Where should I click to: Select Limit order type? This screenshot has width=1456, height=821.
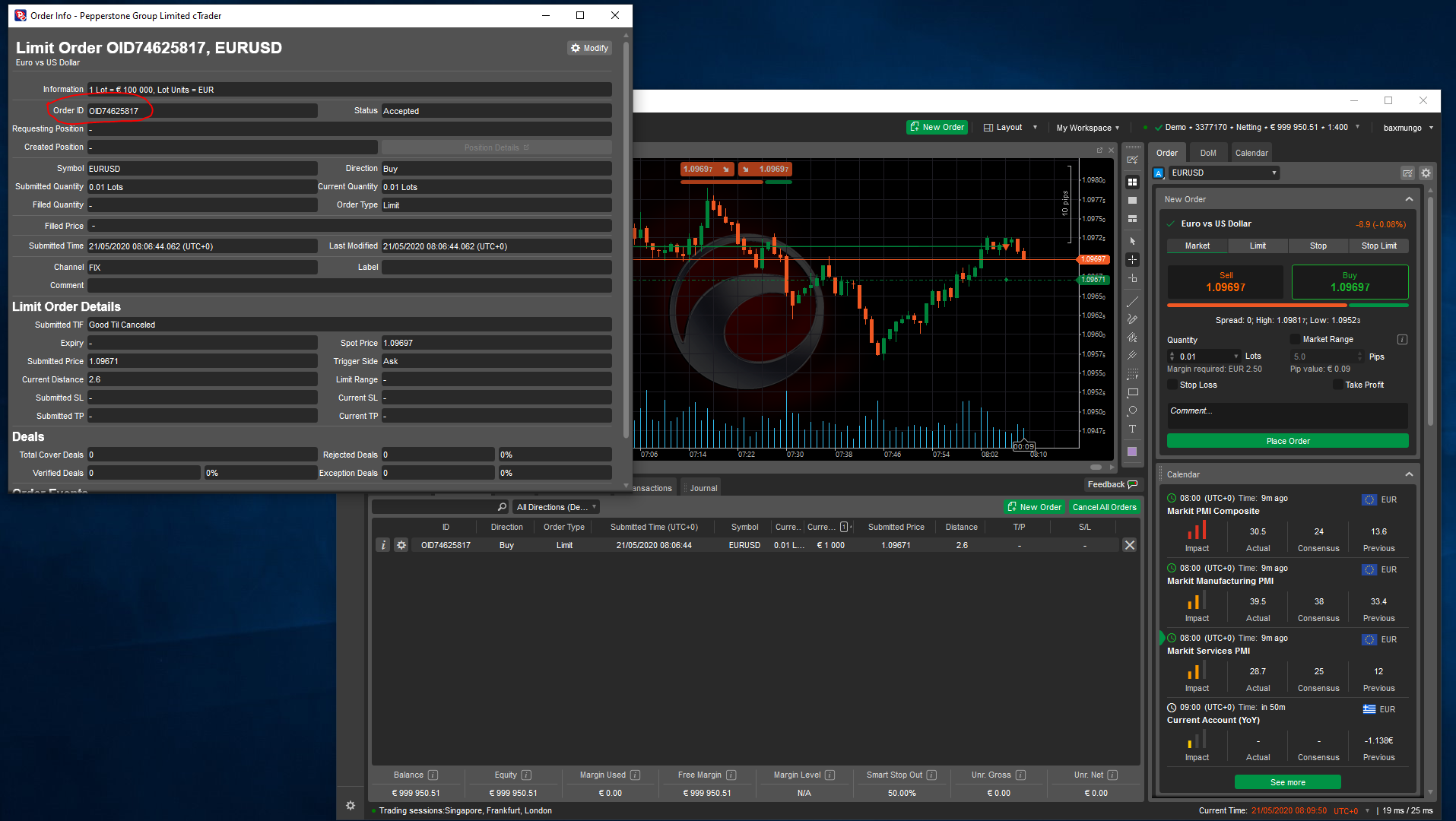coord(1258,246)
